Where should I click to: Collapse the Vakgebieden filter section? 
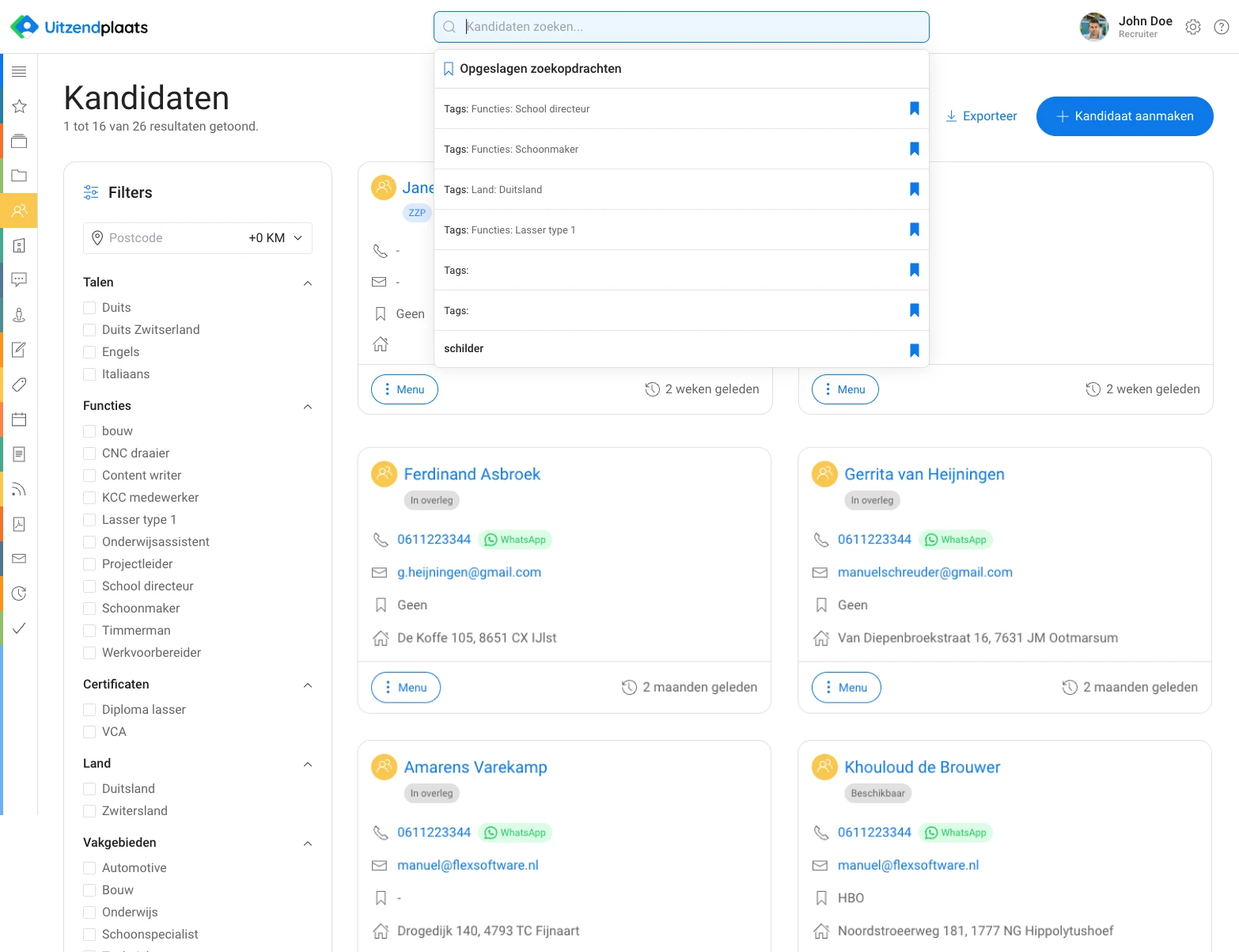[x=308, y=844]
